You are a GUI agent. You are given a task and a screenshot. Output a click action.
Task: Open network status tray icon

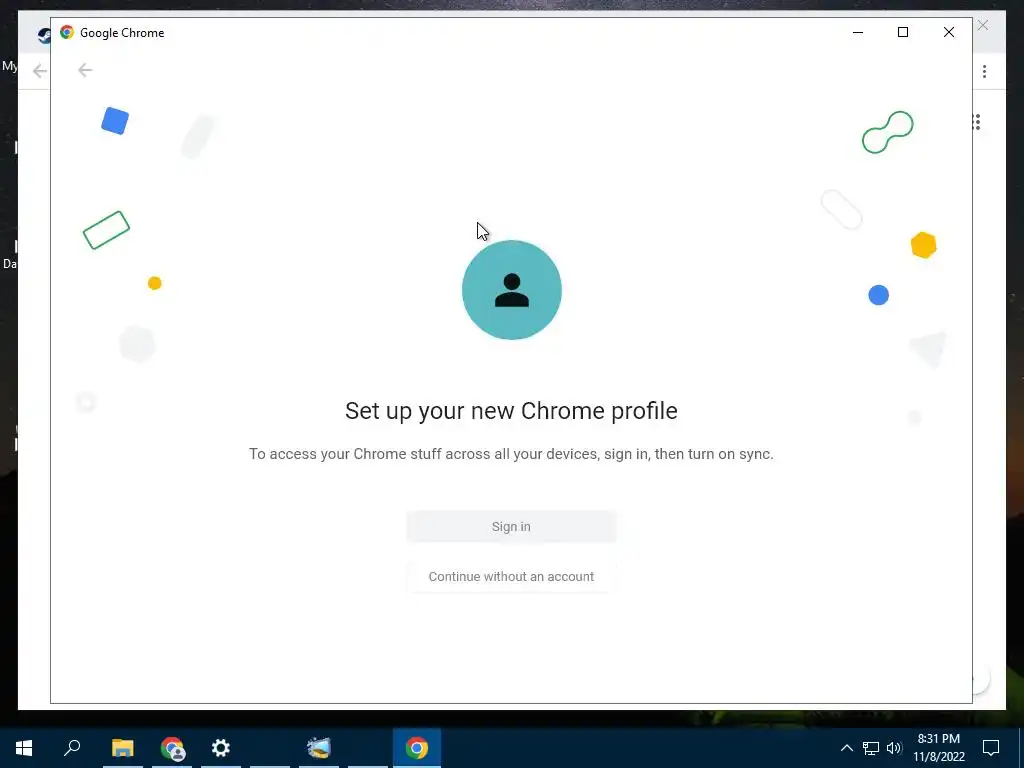coord(871,748)
